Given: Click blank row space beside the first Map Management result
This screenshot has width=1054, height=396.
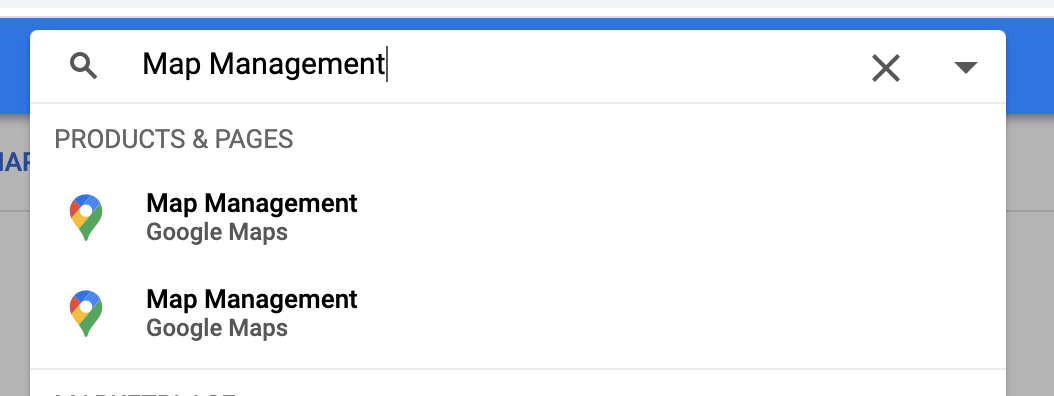Looking at the screenshot, I should 672,218.
